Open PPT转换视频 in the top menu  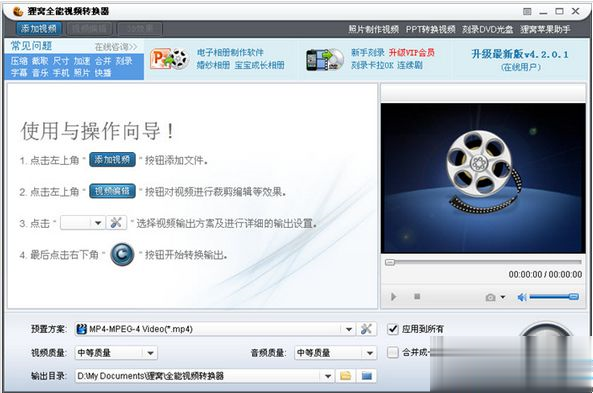tap(430, 29)
